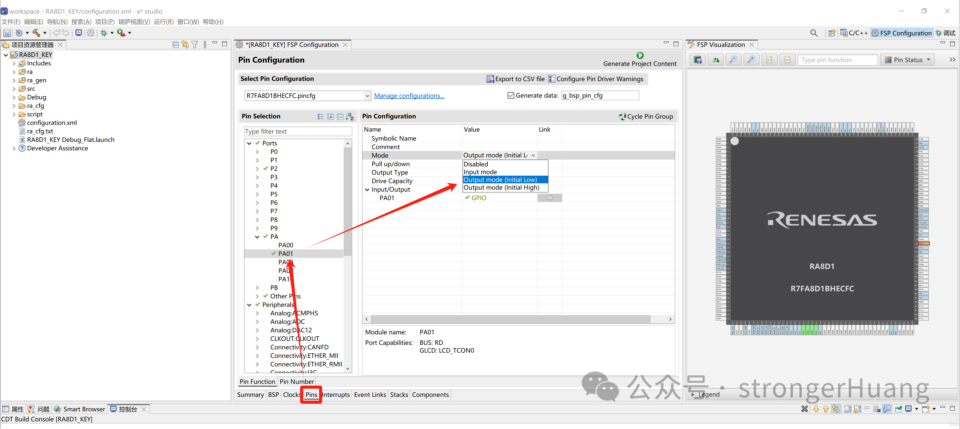
Task: Click the first zoom magnifier in FSP Visualization
Action: (x=733, y=60)
